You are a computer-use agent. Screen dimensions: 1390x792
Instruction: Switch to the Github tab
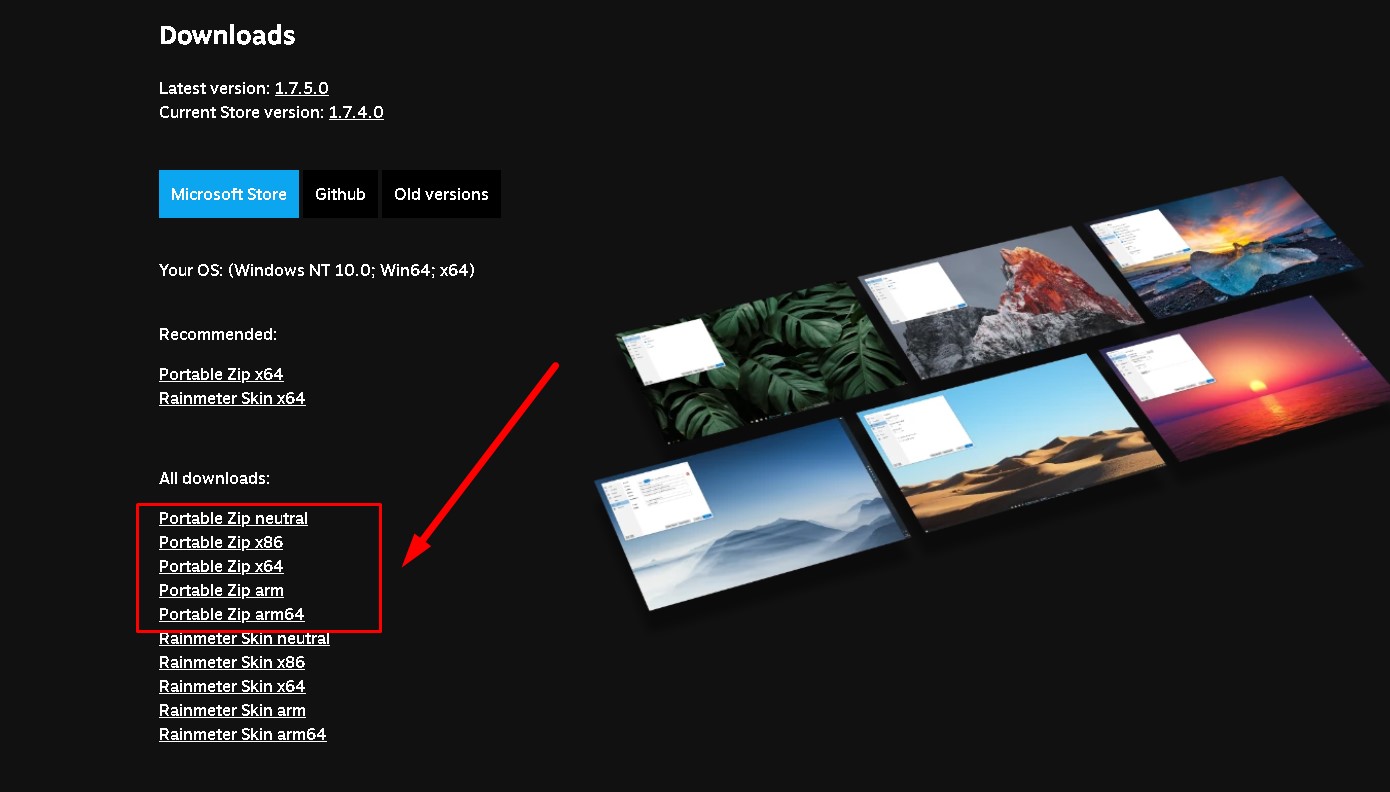(340, 194)
